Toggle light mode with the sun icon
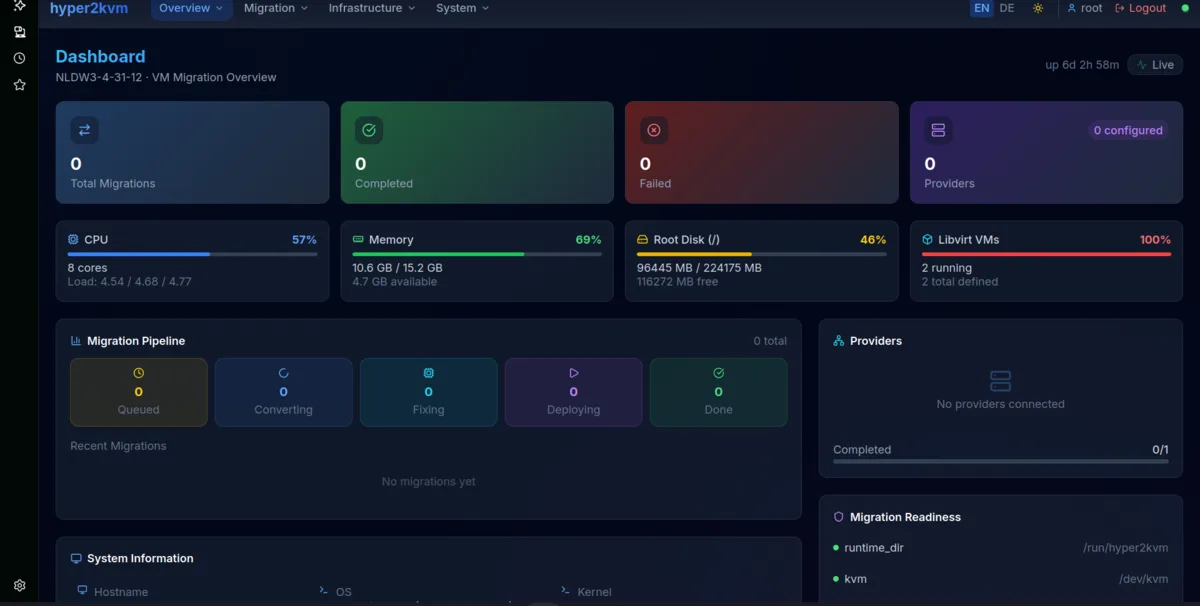Viewport: 1200px width, 606px height. [1038, 8]
